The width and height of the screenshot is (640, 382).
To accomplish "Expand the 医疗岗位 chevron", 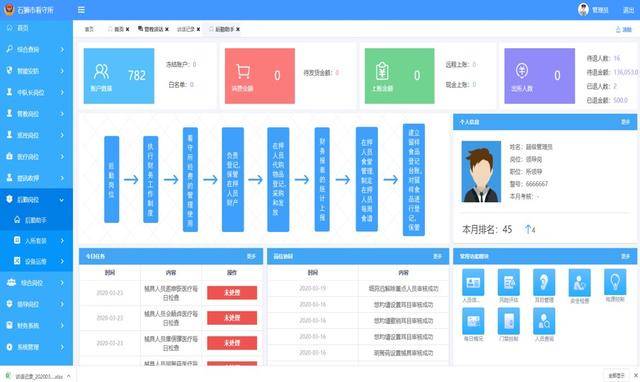I will 62,156.
